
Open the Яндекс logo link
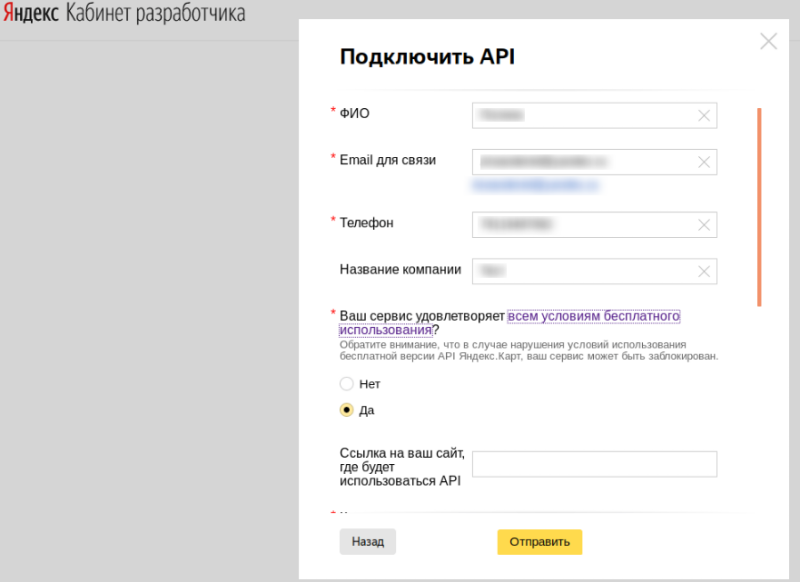pos(31,13)
